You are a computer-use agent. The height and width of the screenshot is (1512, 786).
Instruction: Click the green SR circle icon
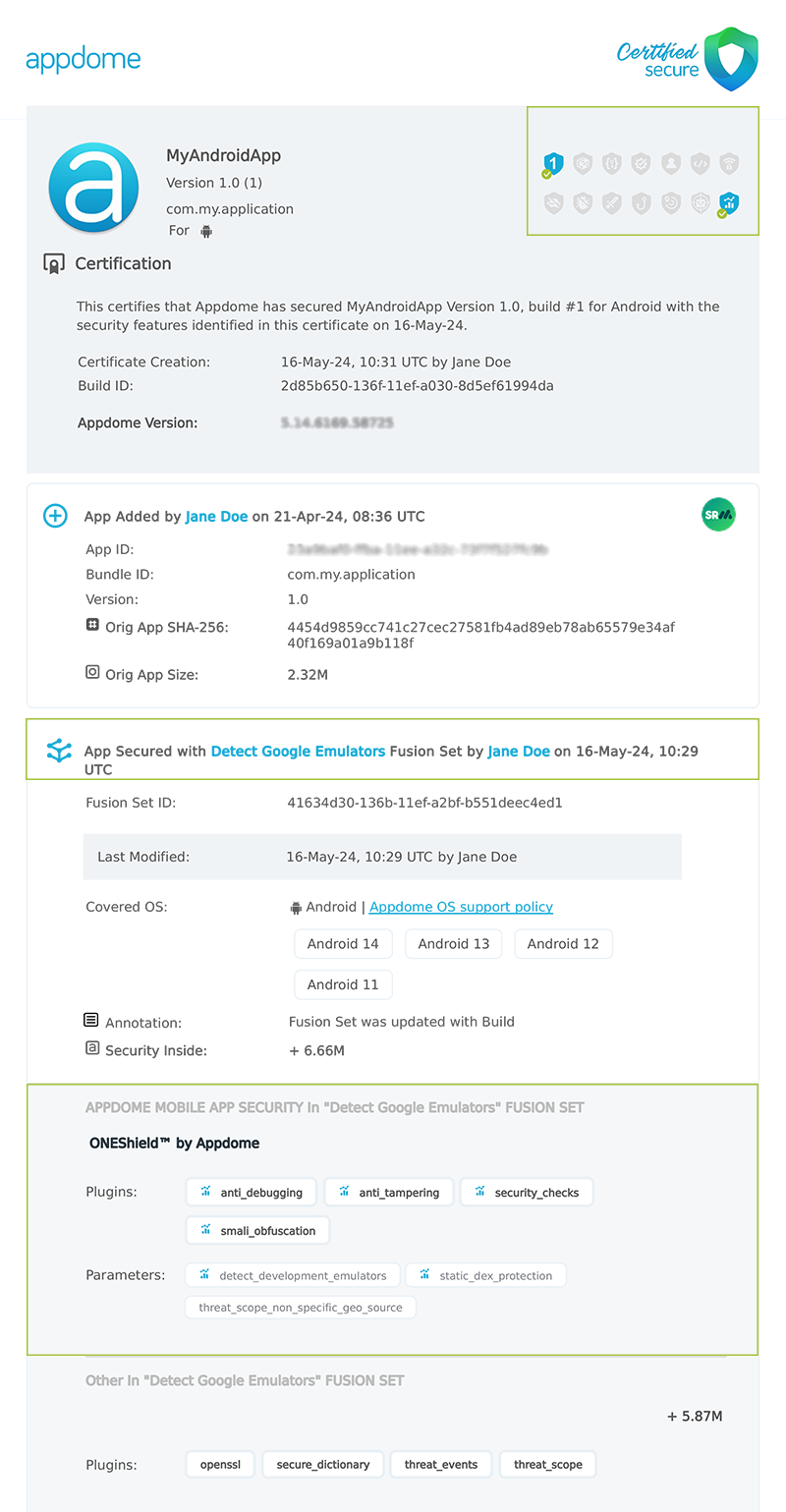pyautogui.click(x=718, y=516)
